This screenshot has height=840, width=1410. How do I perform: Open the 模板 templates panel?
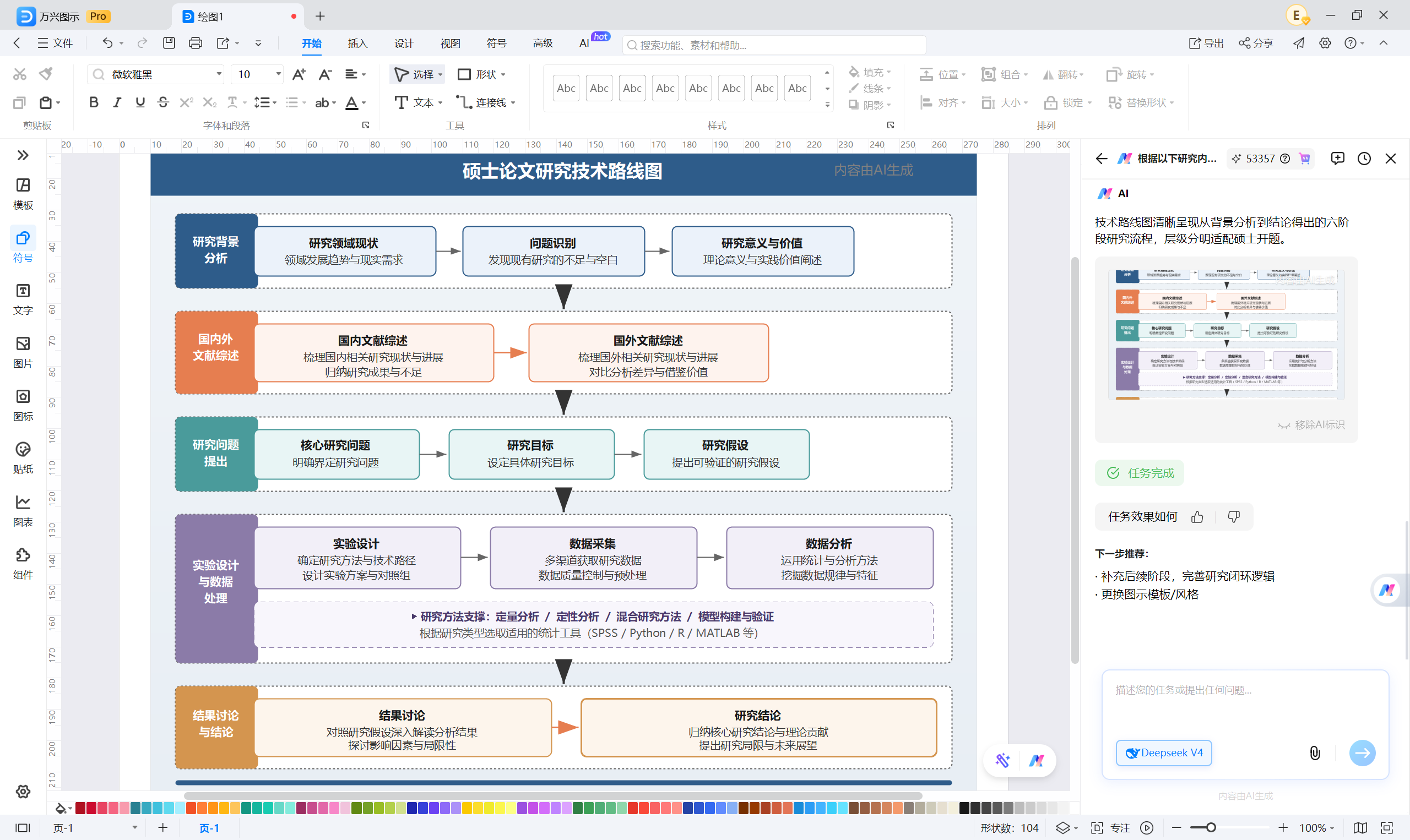pyautogui.click(x=23, y=194)
